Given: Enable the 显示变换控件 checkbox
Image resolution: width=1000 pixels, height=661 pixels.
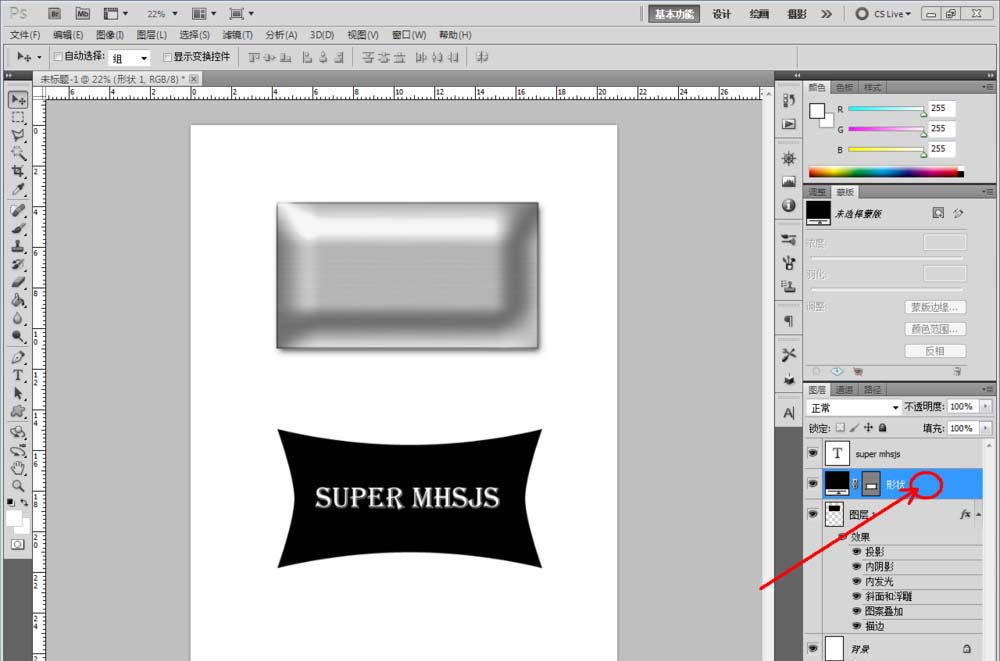Looking at the screenshot, I should (168, 57).
